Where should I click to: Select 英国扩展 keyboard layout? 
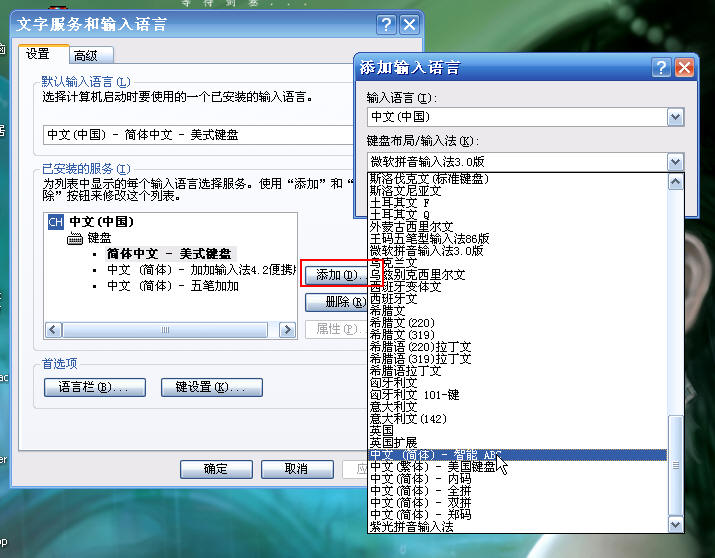pos(517,443)
